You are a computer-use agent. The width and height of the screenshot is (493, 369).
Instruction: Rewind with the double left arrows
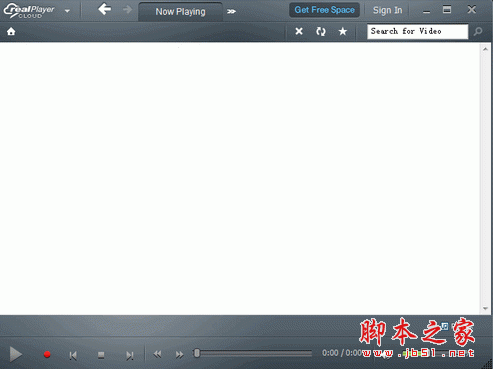pyautogui.click(x=157, y=354)
